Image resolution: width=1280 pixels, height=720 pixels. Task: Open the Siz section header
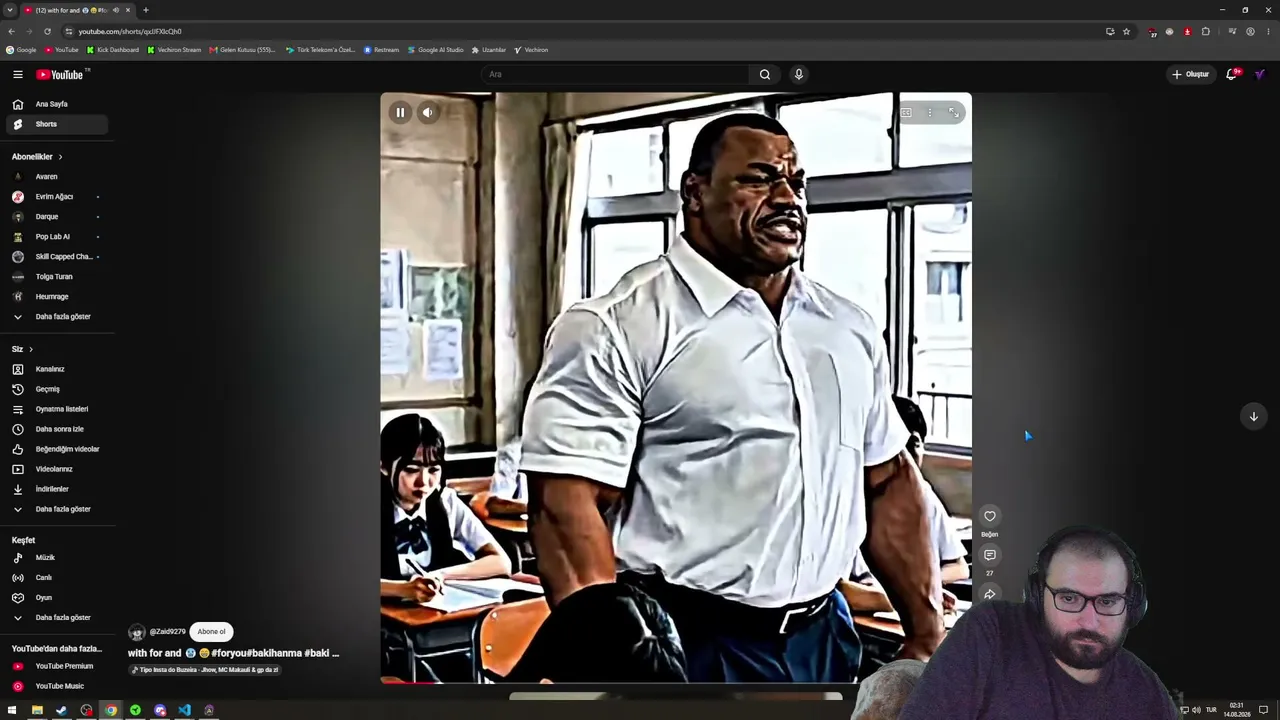tap(22, 349)
